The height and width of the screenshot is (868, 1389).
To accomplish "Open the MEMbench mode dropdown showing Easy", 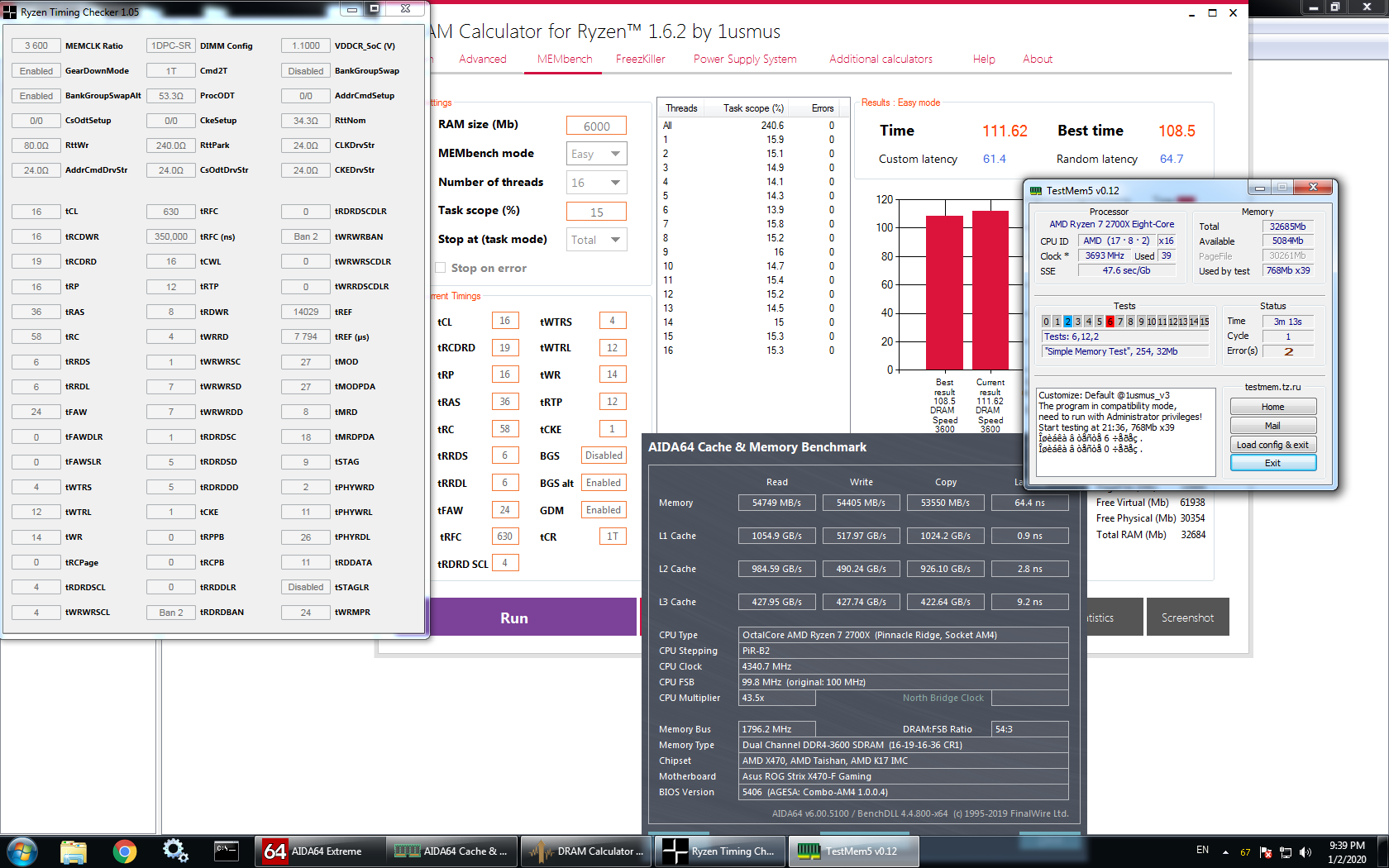I will coord(597,154).
